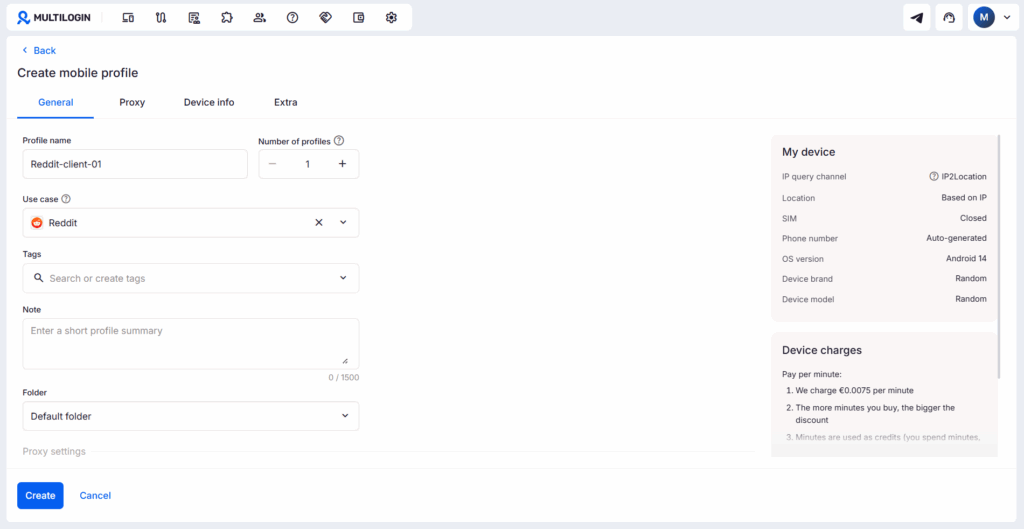1024x529 pixels.
Task: Click the Auto-generated phone number value
Action: tap(956, 238)
